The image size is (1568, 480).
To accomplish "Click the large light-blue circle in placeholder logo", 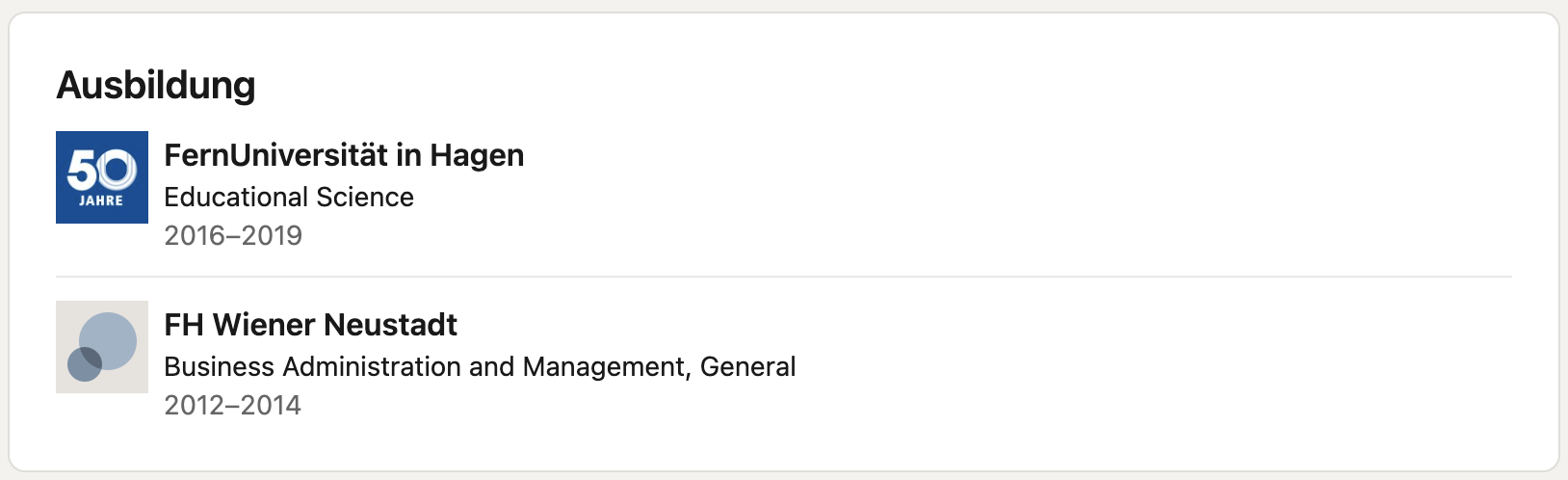I will (108, 341).
